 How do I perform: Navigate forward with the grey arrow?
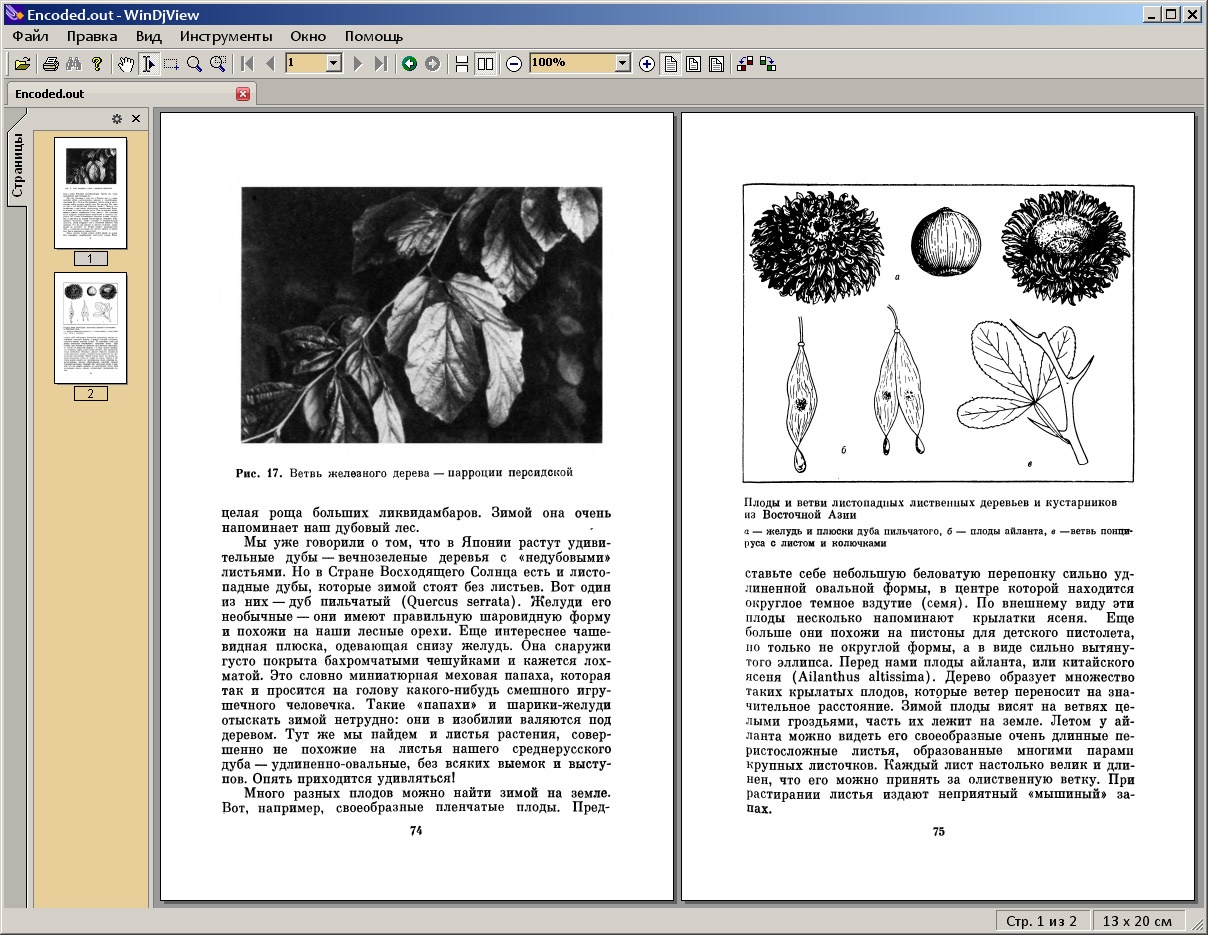point(432,64)
